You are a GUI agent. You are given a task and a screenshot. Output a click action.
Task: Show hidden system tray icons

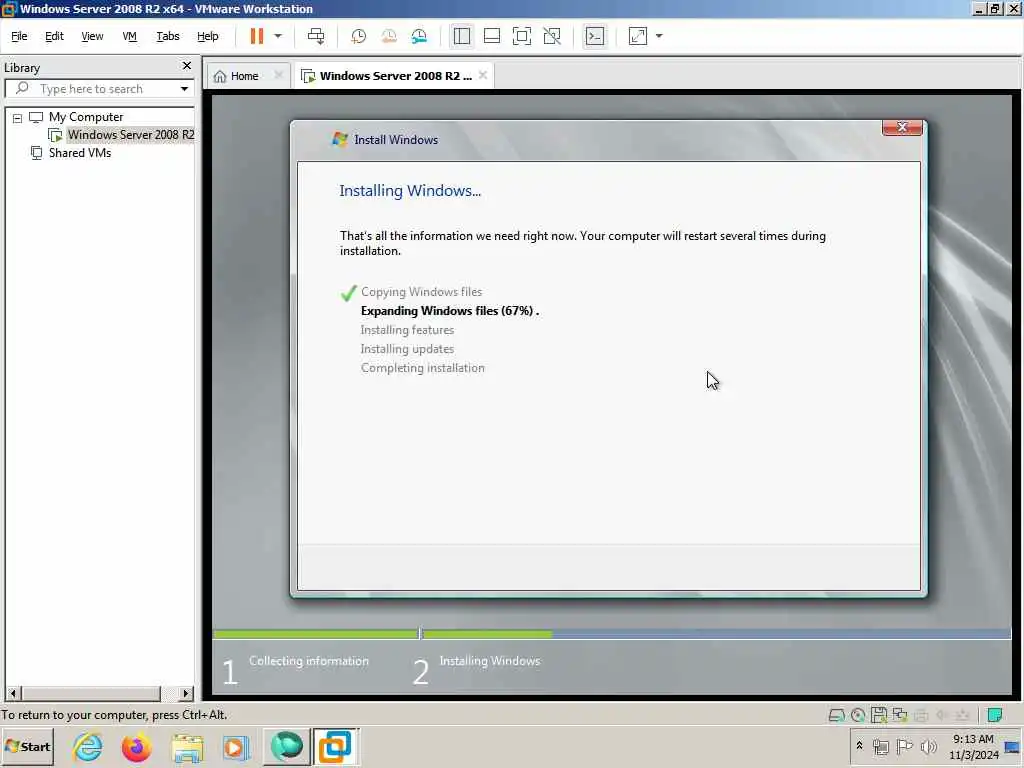859,746
